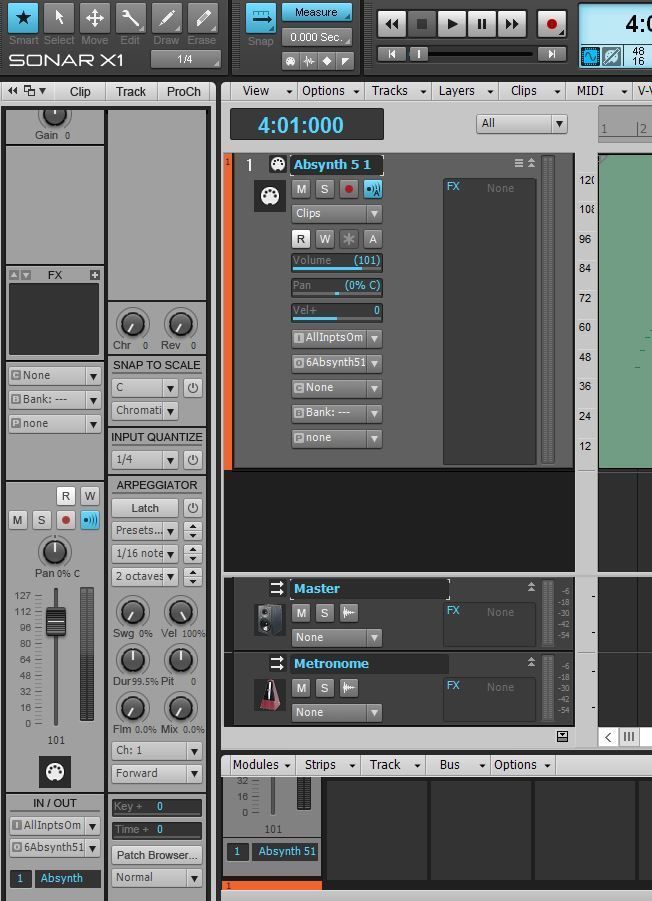Enable the arpeggiator Latch button
The height and width of the screenshot is (901, 652).
(x=145, y=508)
